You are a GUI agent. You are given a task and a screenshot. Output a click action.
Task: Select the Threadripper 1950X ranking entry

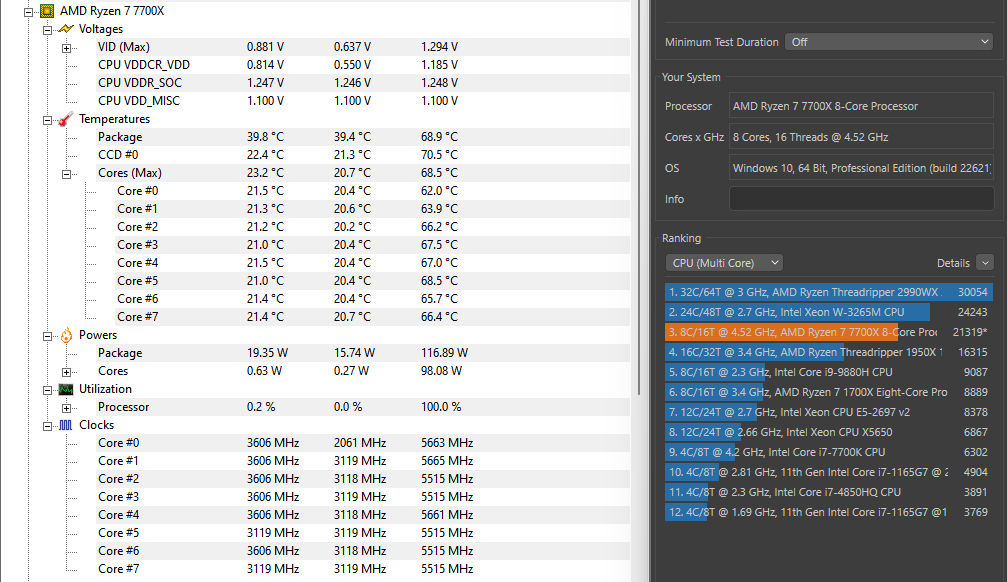[829, 352]
